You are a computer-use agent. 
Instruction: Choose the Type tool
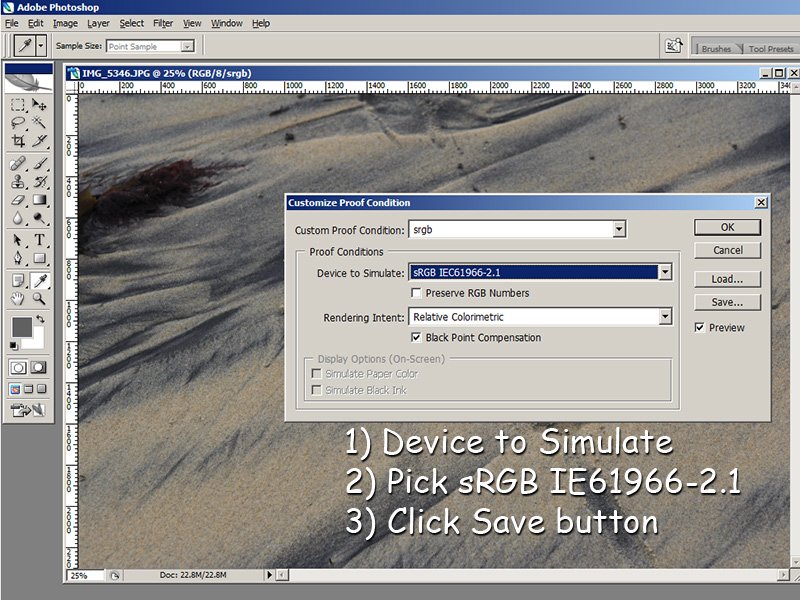[40, 240]
